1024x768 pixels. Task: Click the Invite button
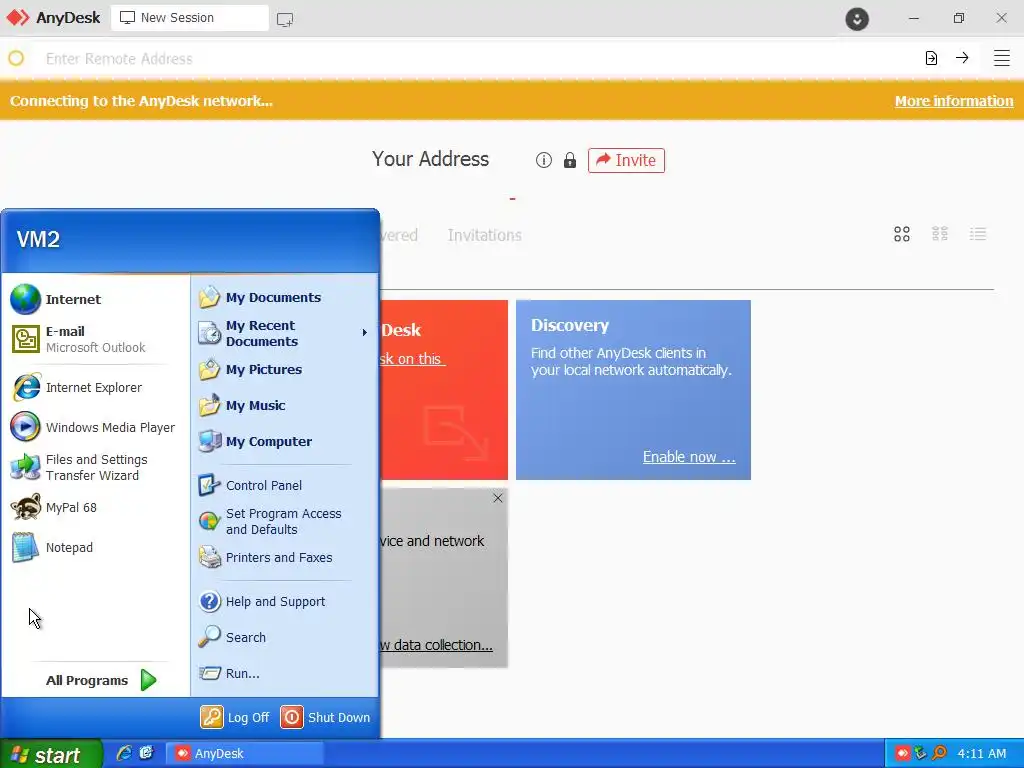[x=626, y=160]
